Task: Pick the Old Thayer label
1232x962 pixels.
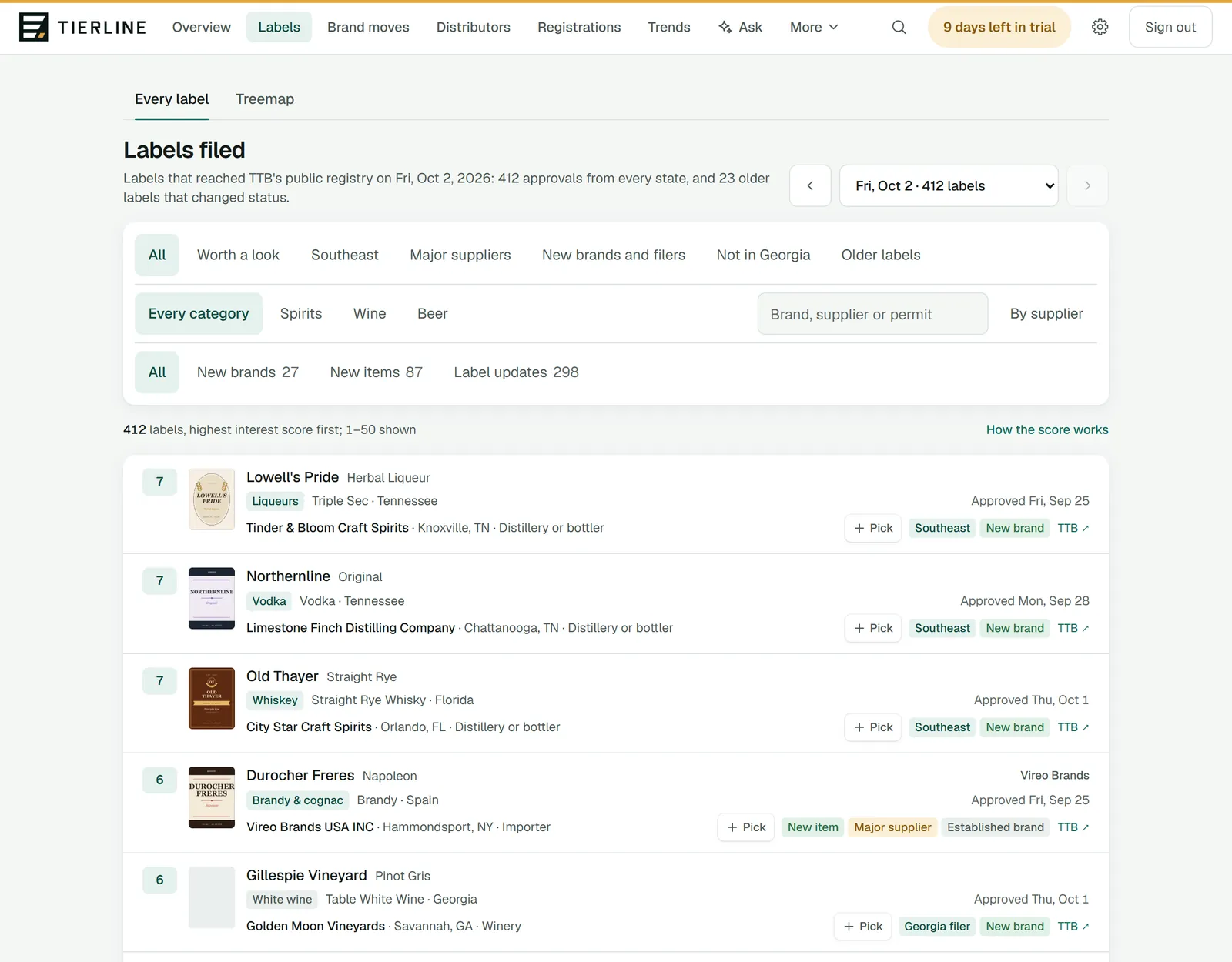Action: [873, 727]
